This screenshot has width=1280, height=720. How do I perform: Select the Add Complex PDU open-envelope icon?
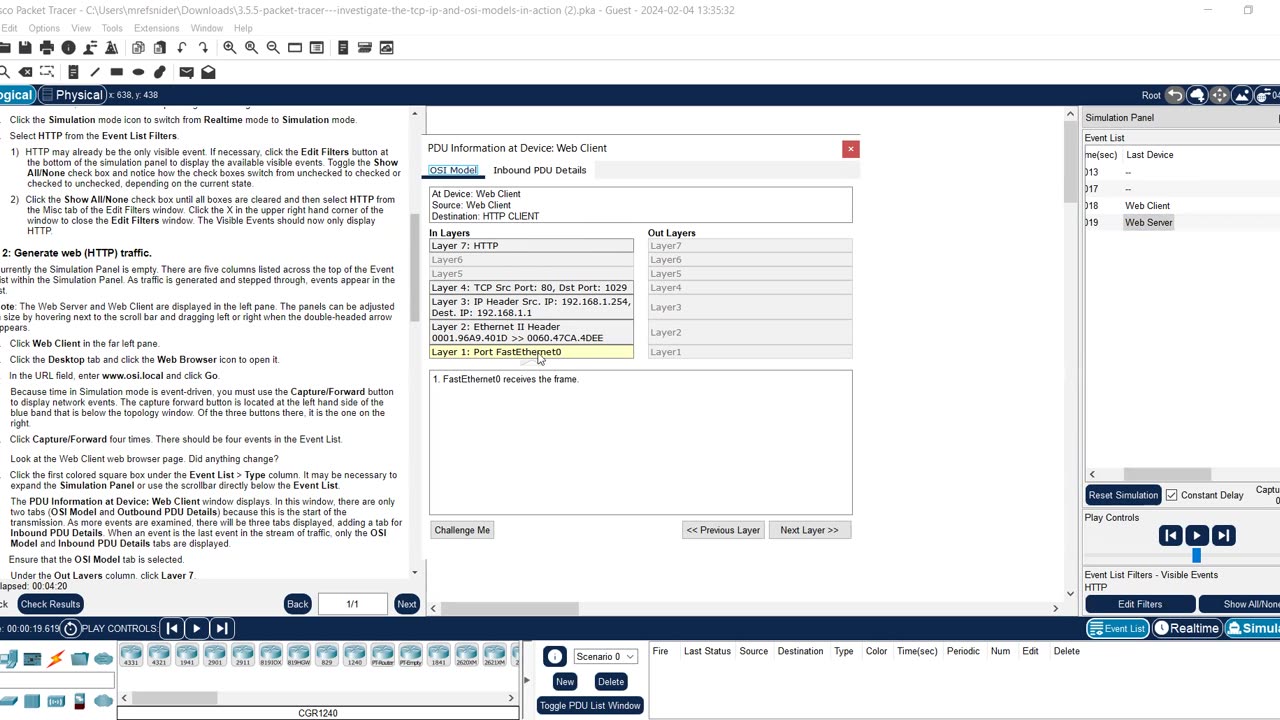pos(208,72)
